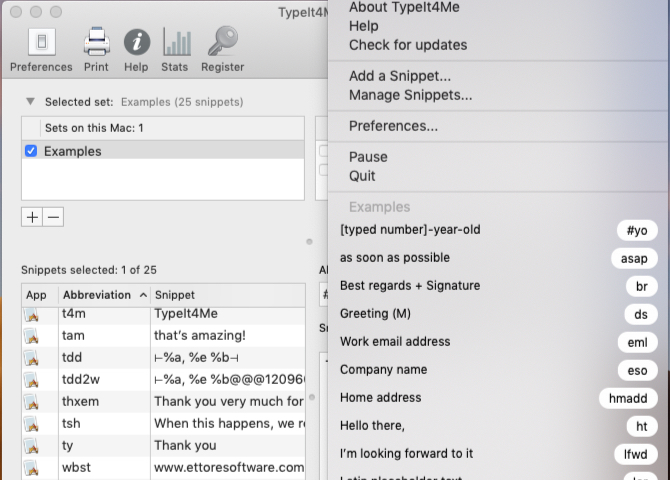Pick I'm looking forward to it snippet
Viewport: 670px width, 480px height.
tap(498, 454)
